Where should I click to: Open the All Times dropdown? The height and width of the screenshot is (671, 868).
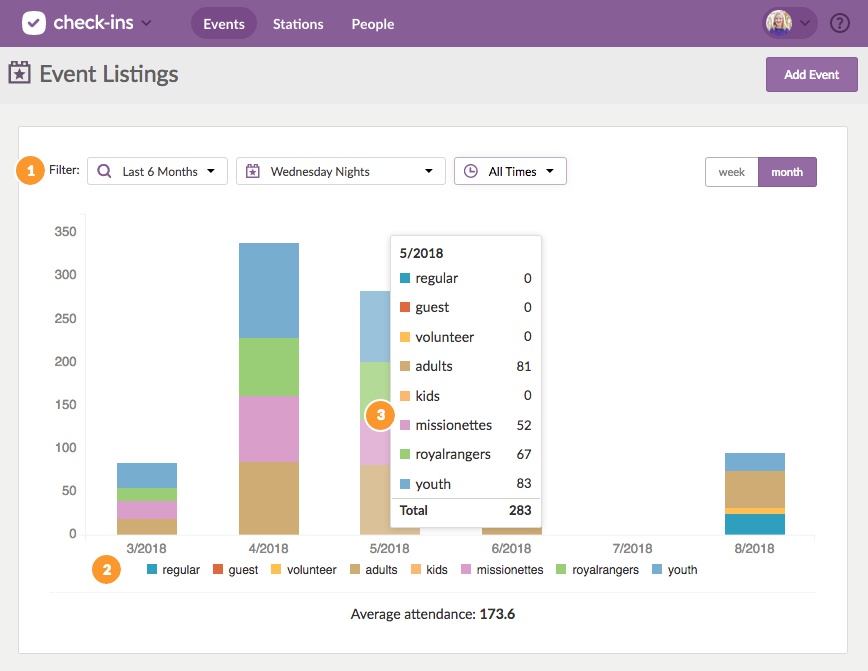tap(510, 171)
